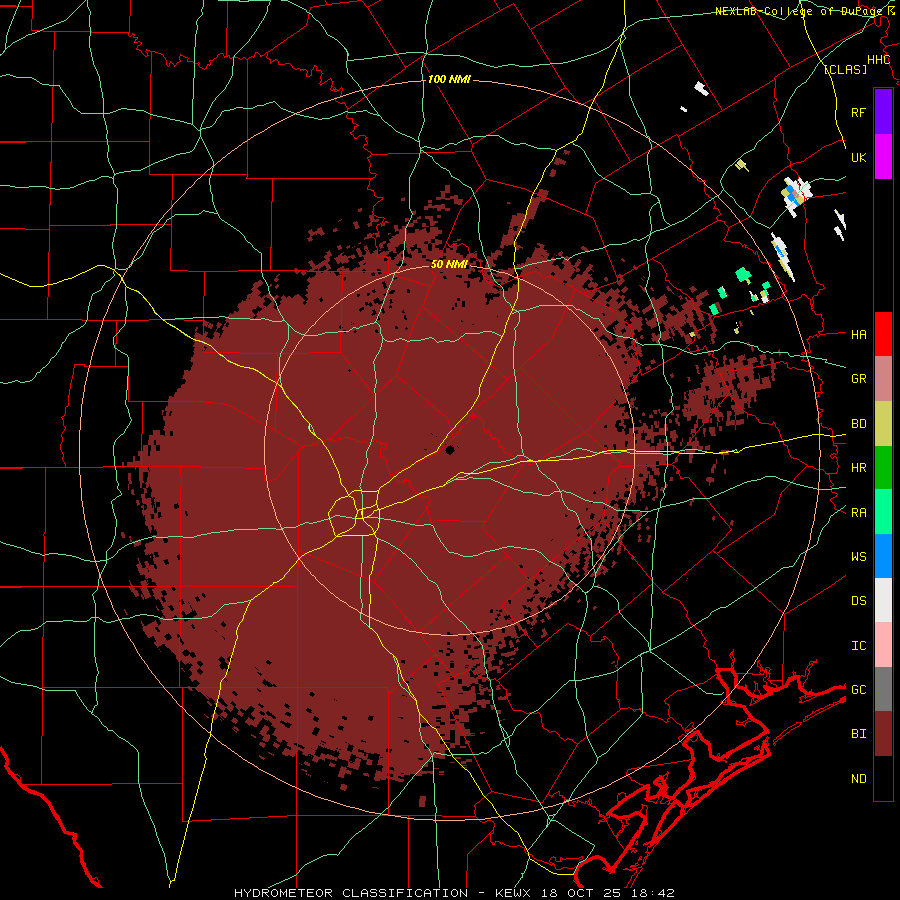Click the HA legend label
The image size is (900, 900).
(x=858, y=334)
